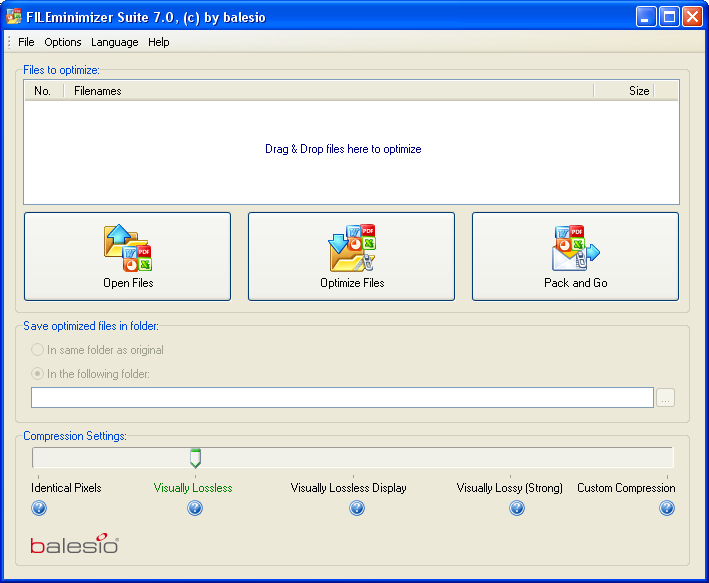This screenshot has width=709, height=583.
Task: Click the balesio logo
Action: point(75,544)
